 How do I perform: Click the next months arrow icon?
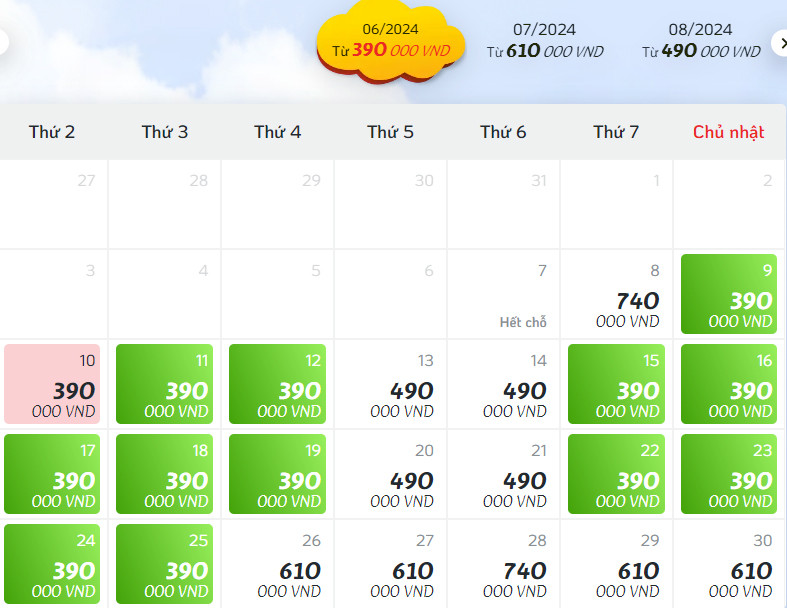pyautogui.click(x=780, y=42)
